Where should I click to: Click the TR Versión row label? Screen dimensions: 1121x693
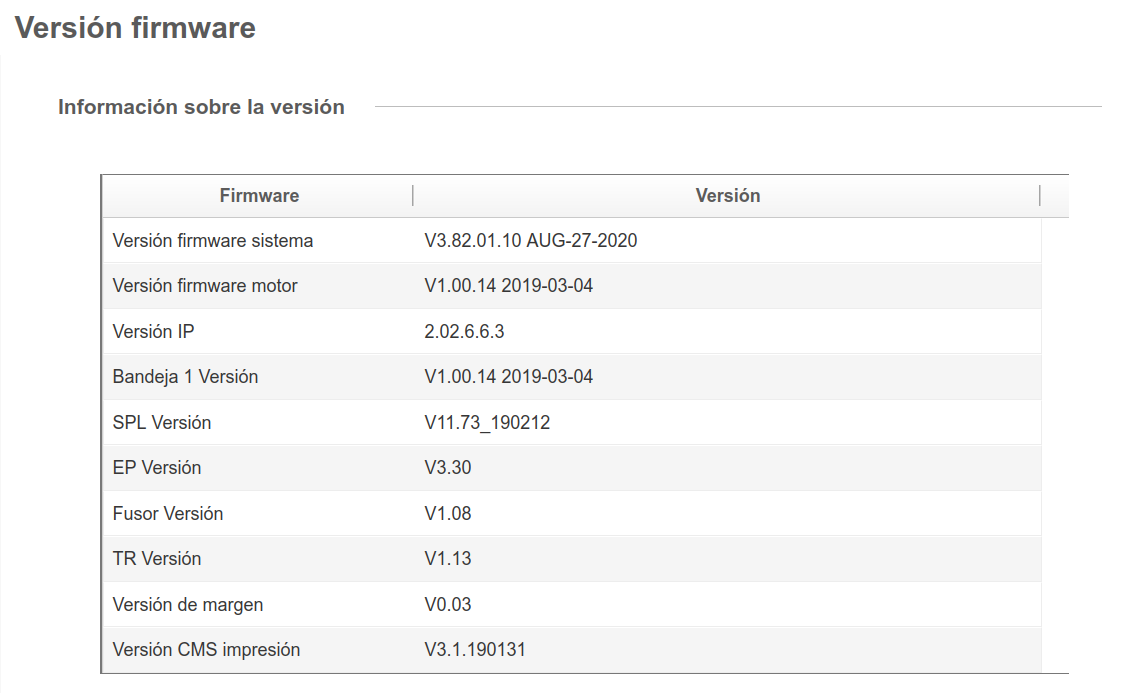[x=157, y=559]
